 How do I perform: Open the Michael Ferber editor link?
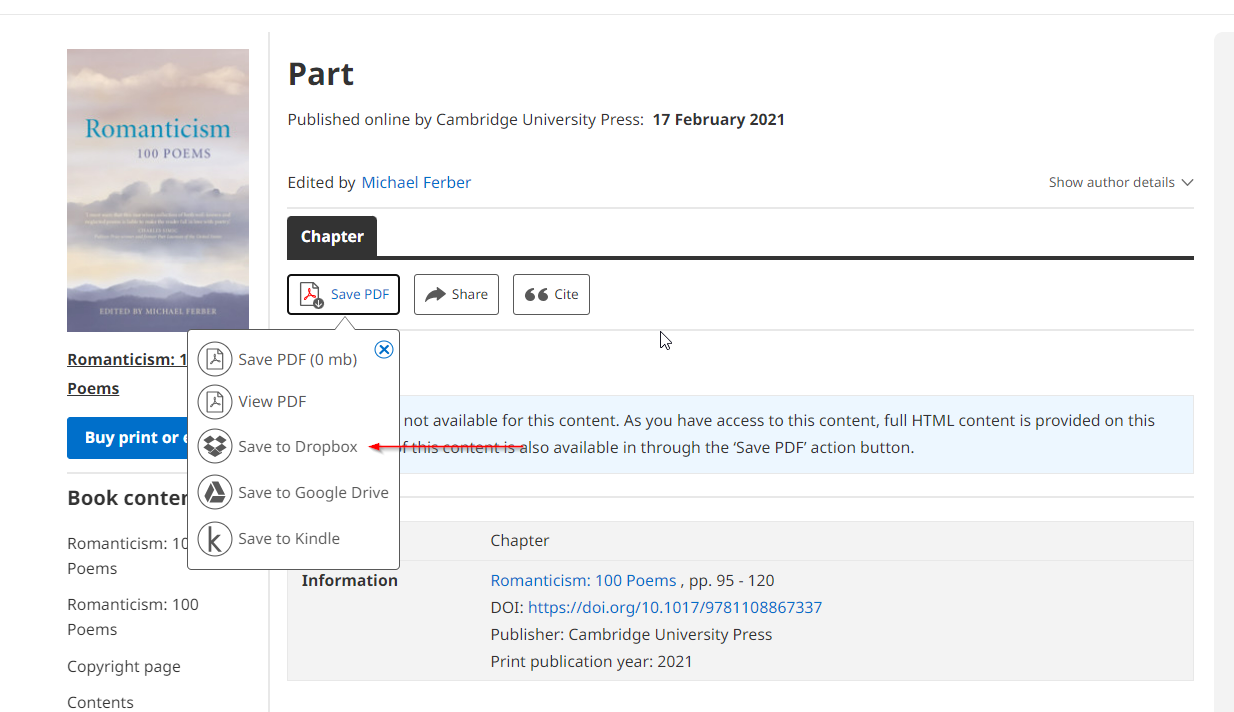pos(416,183)
